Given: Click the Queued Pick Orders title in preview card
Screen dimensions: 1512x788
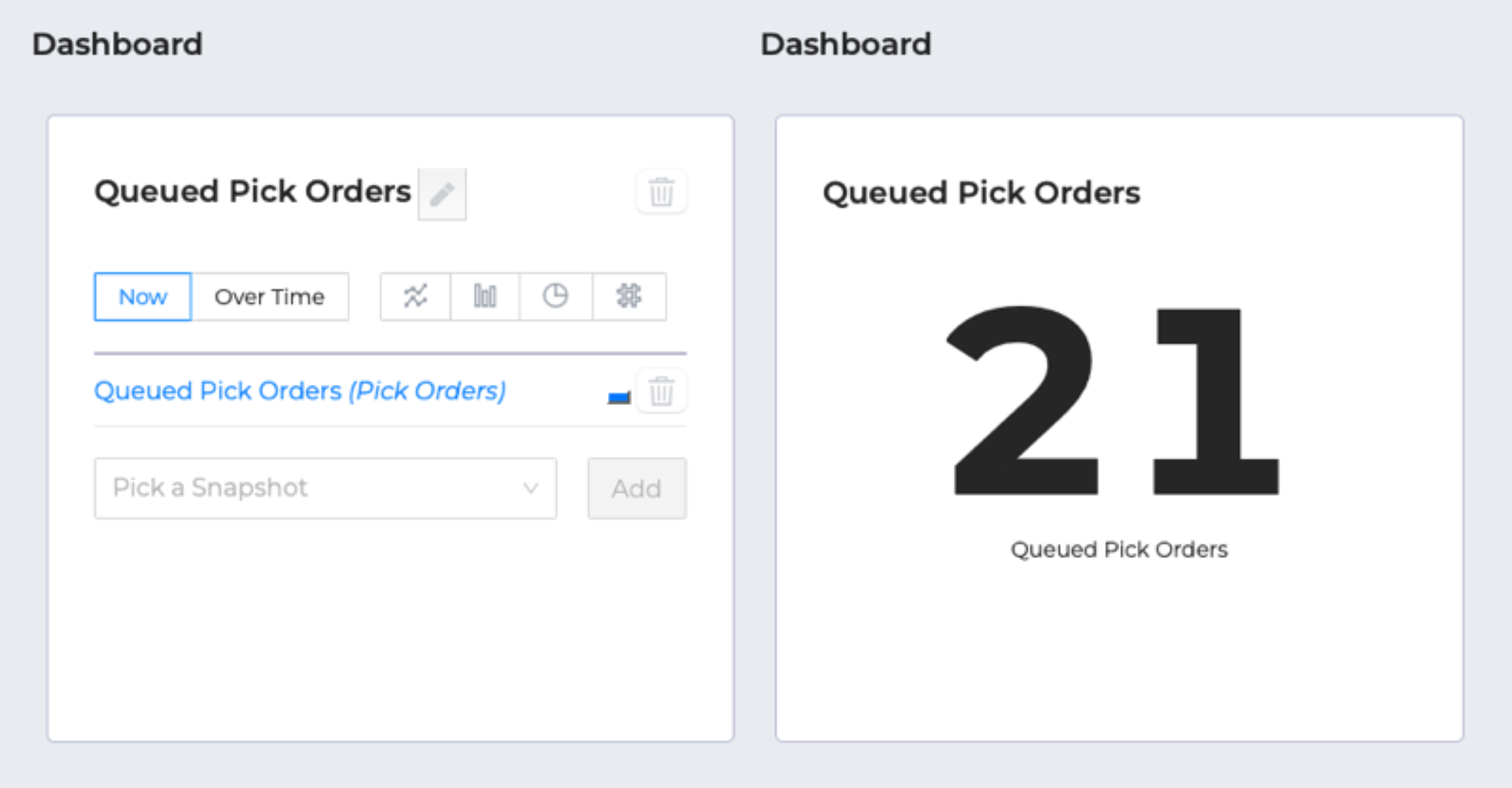Looking at the screenshot, I should coord(982,193).
